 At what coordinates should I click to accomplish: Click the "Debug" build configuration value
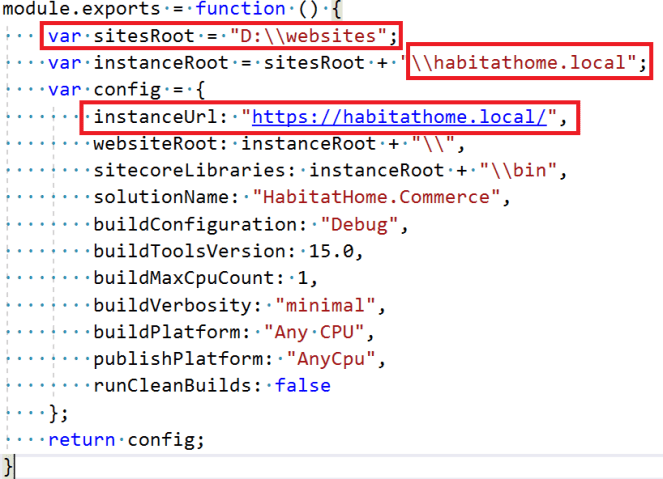point(357,223)
